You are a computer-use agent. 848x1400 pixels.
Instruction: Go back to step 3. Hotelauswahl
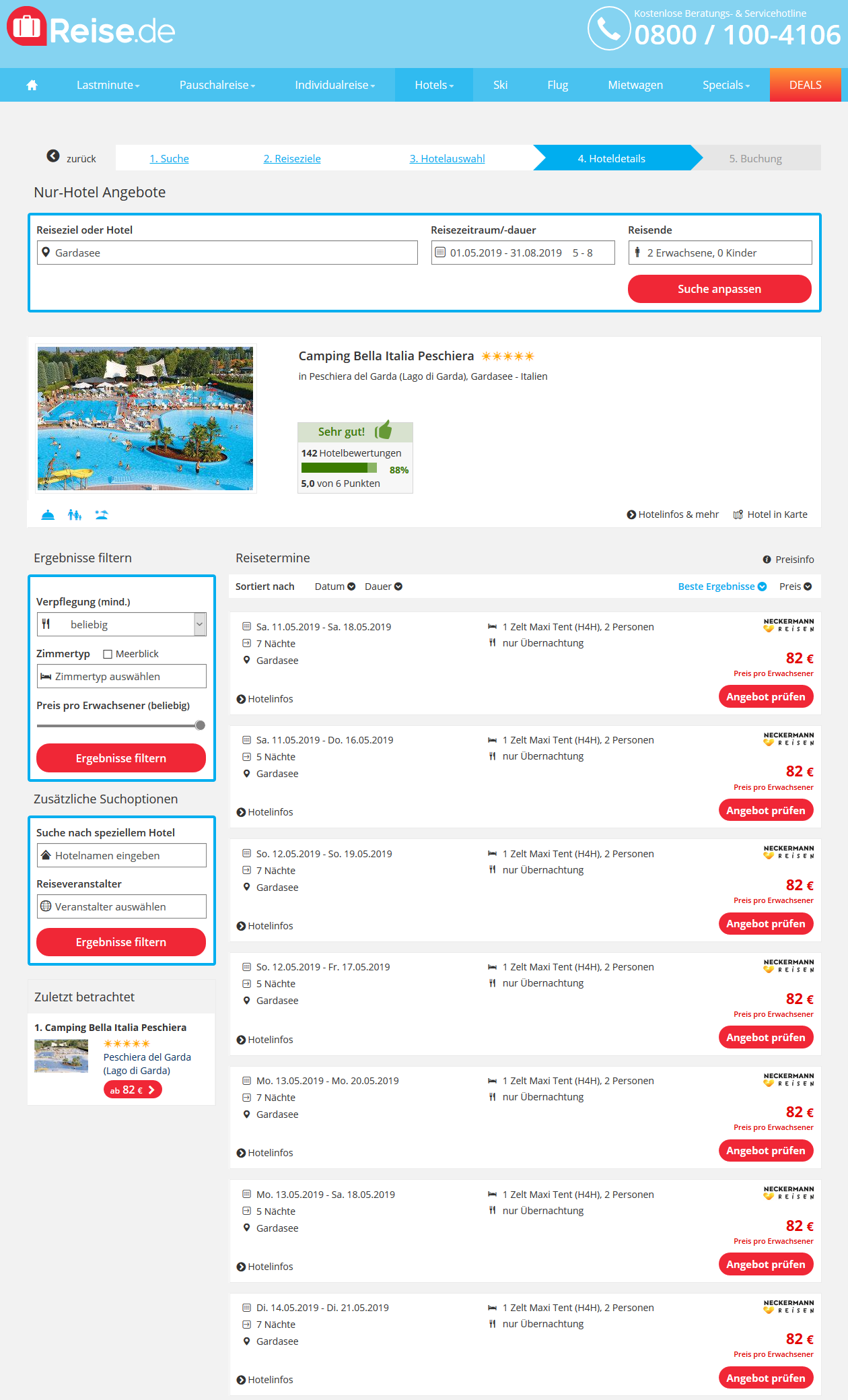tap(447, 159)
